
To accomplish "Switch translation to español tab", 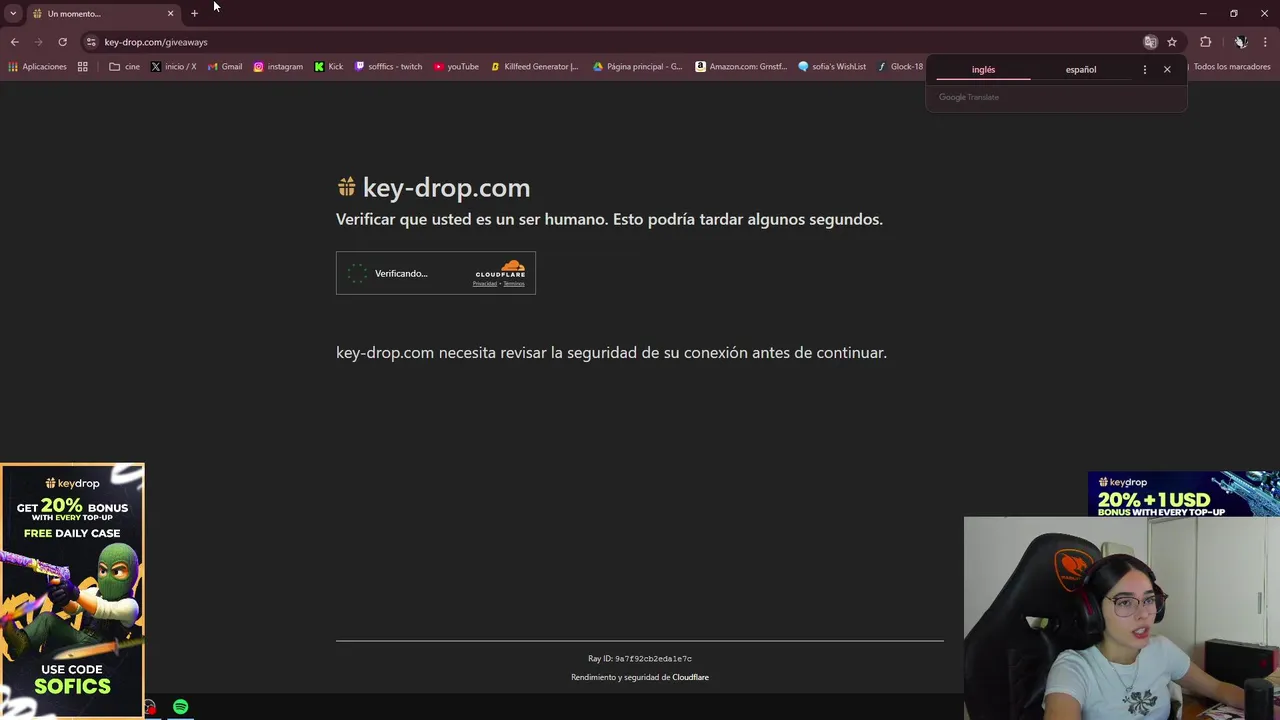I will [1080, 70].
